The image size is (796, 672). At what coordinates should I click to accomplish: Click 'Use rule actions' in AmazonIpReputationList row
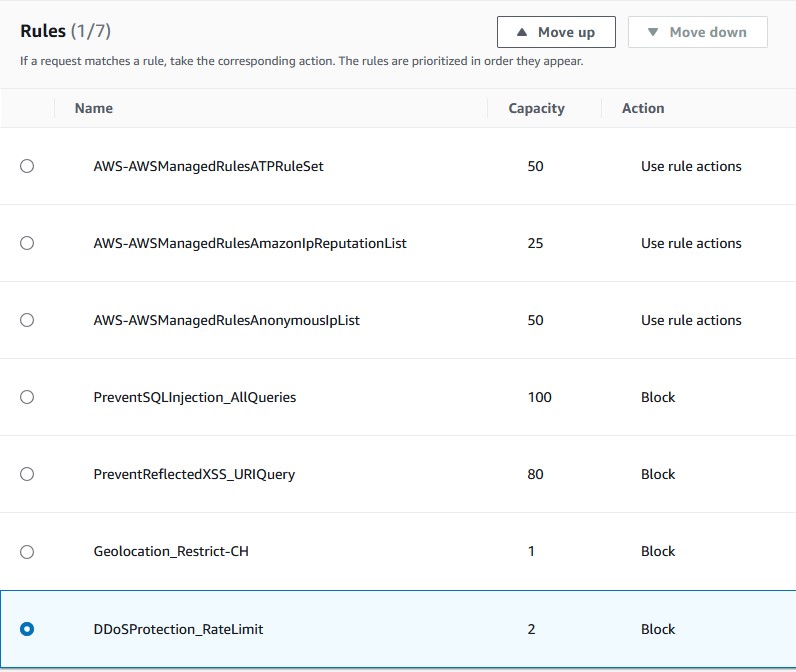pyautogui.click(x=691, y=243)
